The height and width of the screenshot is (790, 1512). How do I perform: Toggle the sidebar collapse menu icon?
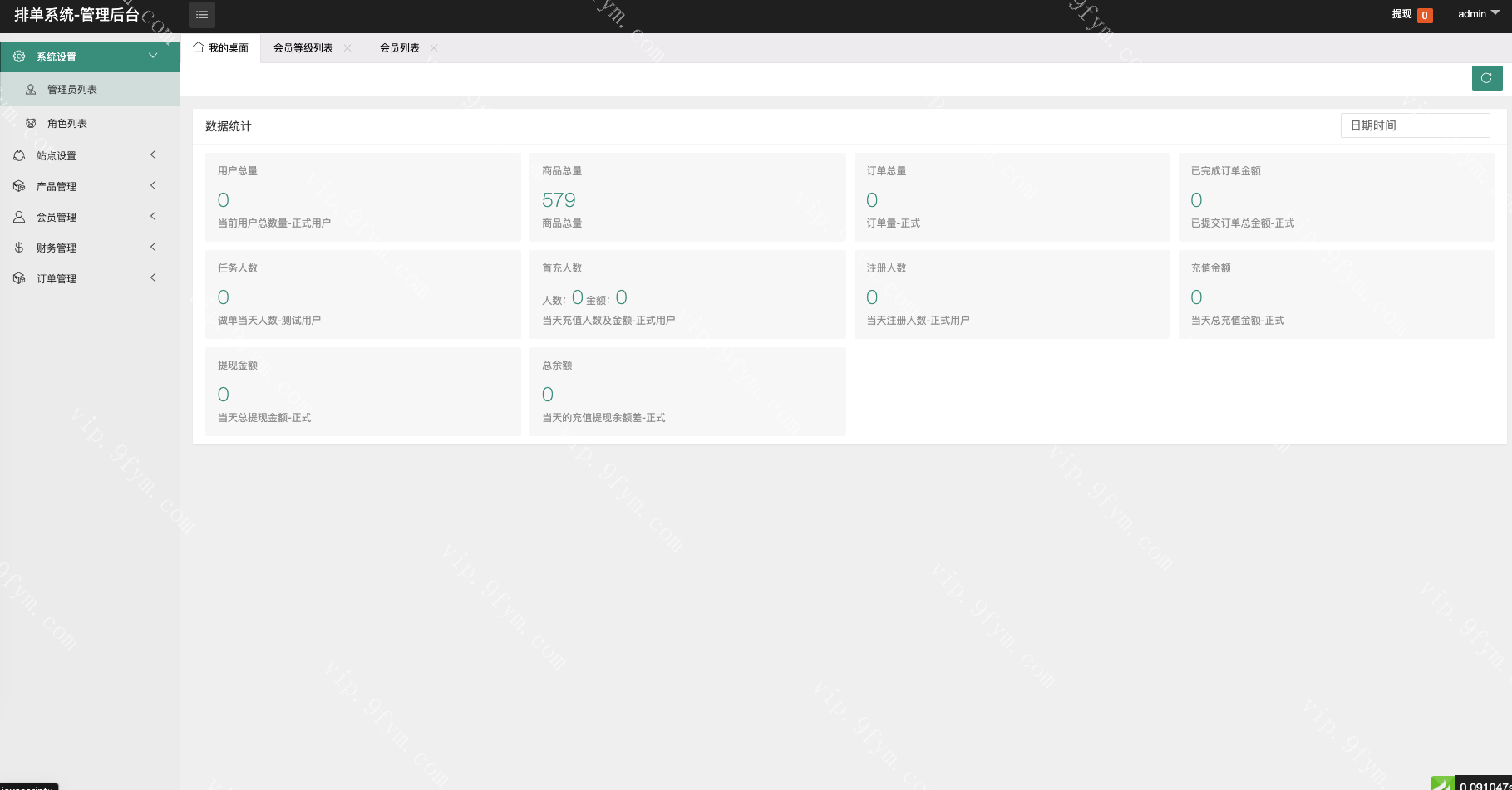(202, 15)
